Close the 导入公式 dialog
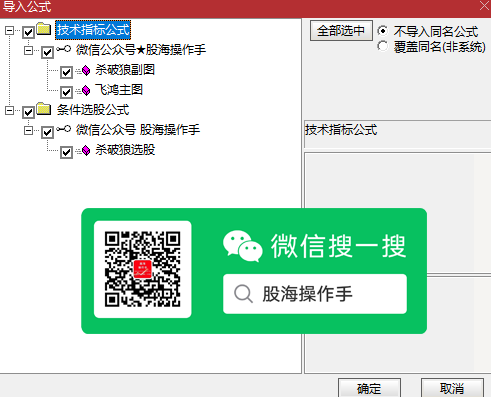 click(484, 6)
